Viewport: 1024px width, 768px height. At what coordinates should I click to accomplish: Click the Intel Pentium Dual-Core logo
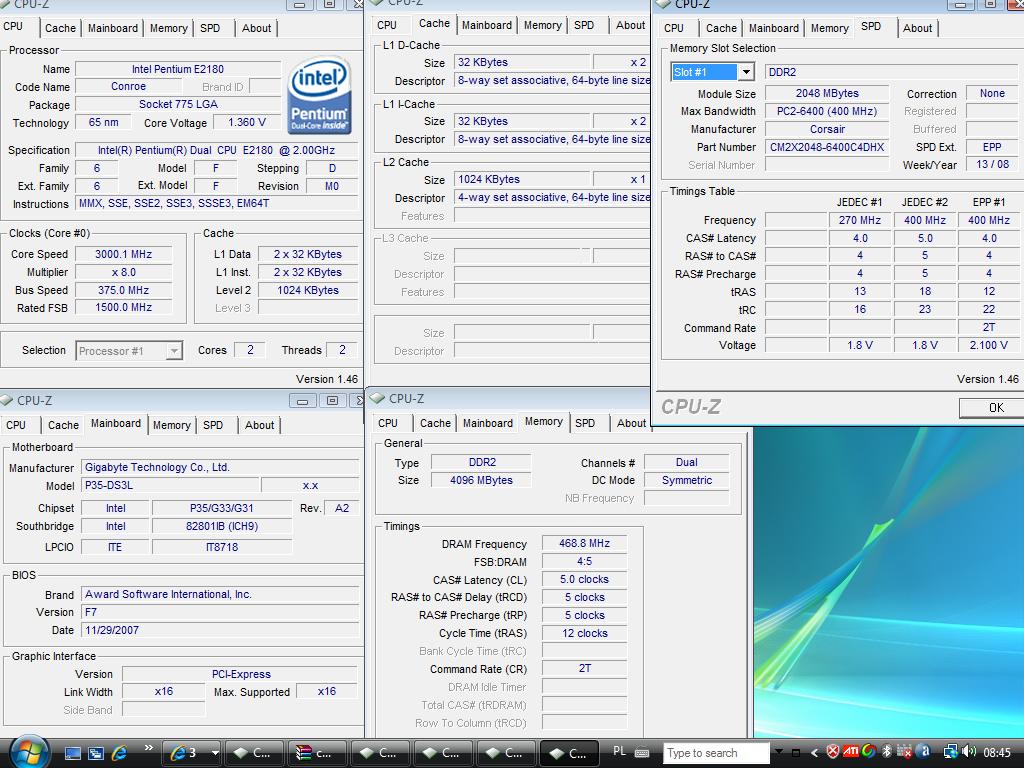coord(319,95)
